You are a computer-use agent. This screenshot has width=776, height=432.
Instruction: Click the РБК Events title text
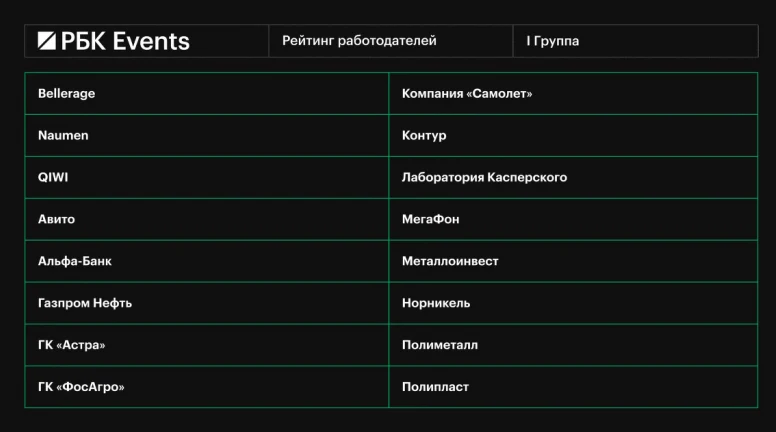(x=125, y=41)
